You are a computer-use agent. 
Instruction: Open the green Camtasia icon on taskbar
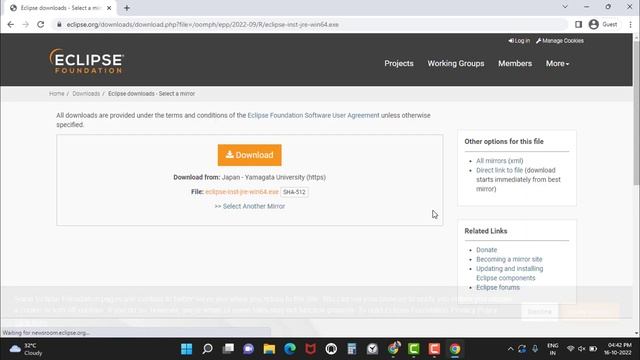413,349
